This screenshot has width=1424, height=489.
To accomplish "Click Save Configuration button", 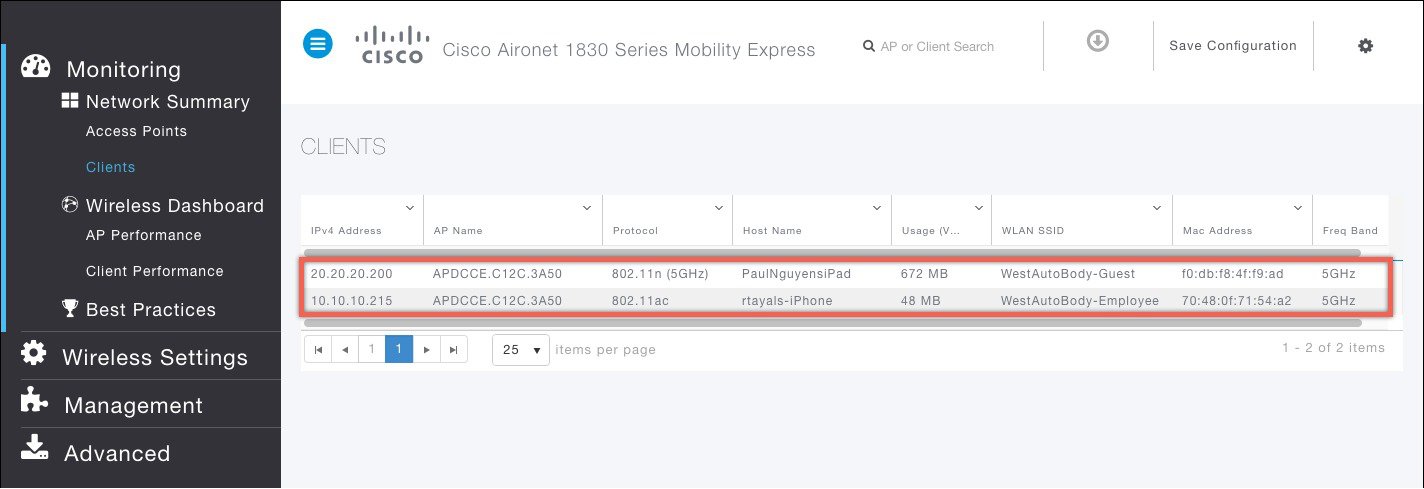I will coord(1232,46).
